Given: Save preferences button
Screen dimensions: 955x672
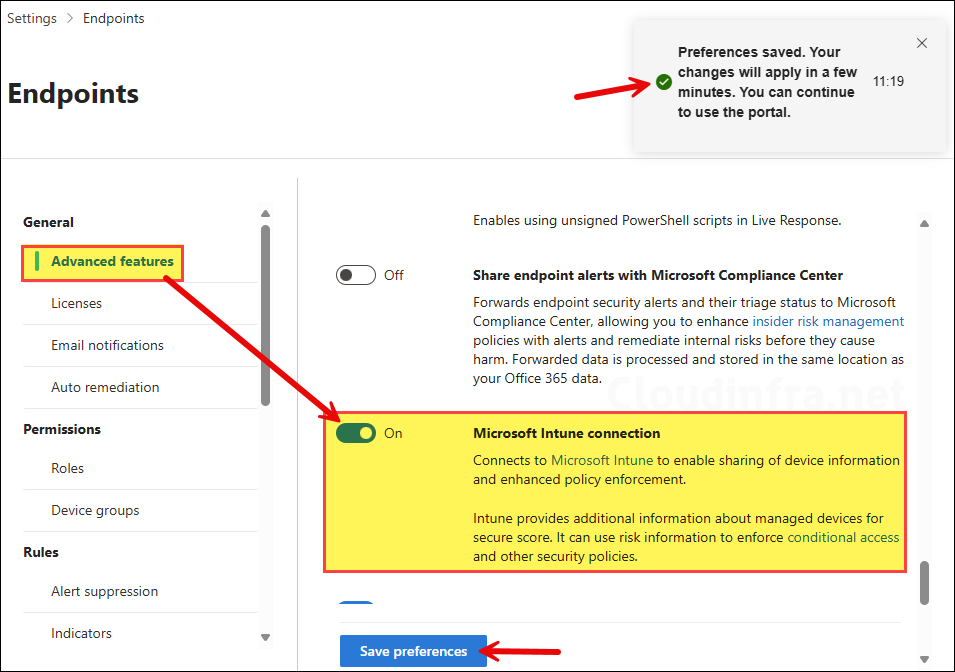Looking at the screenshot, I should 413,651.
